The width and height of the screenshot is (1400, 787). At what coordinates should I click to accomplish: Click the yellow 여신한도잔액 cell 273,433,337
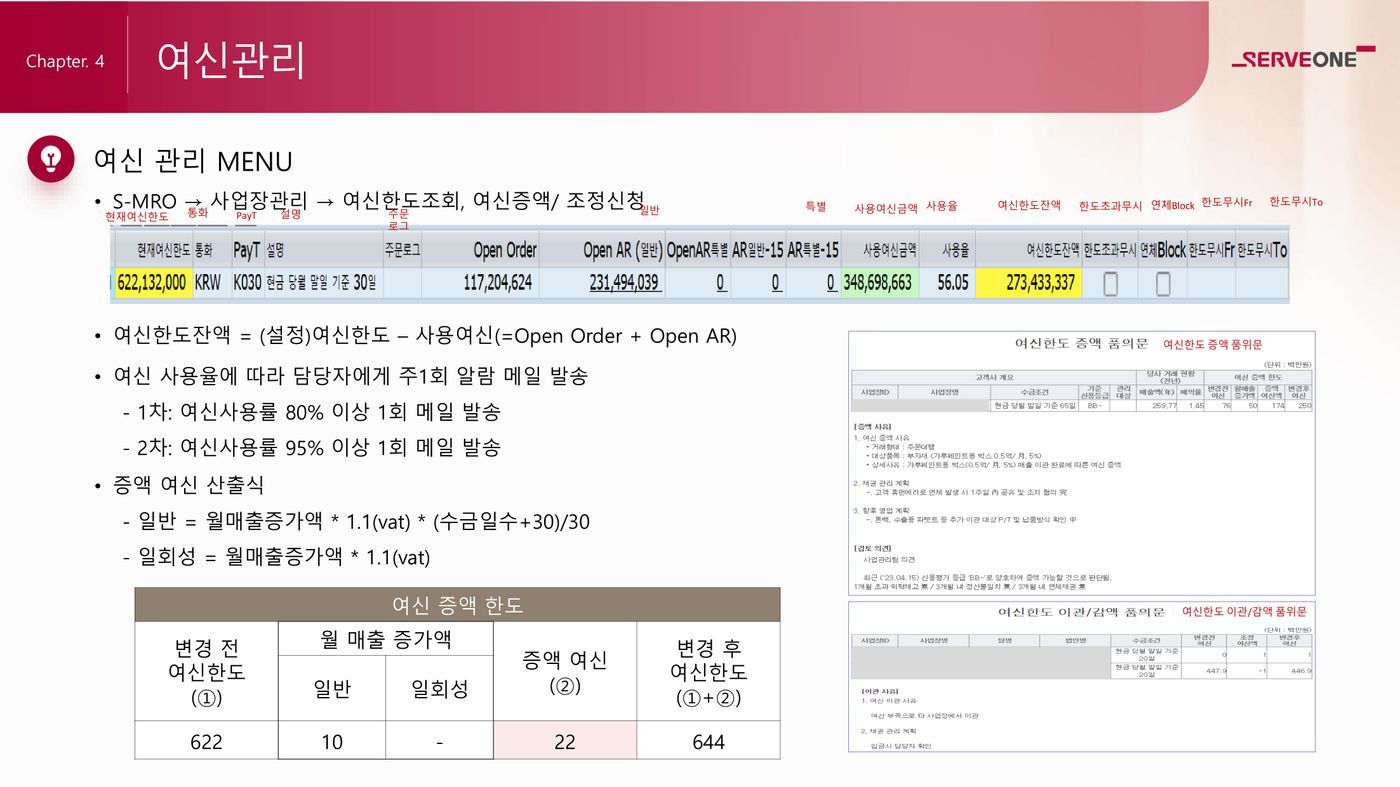click(1027, 283)
